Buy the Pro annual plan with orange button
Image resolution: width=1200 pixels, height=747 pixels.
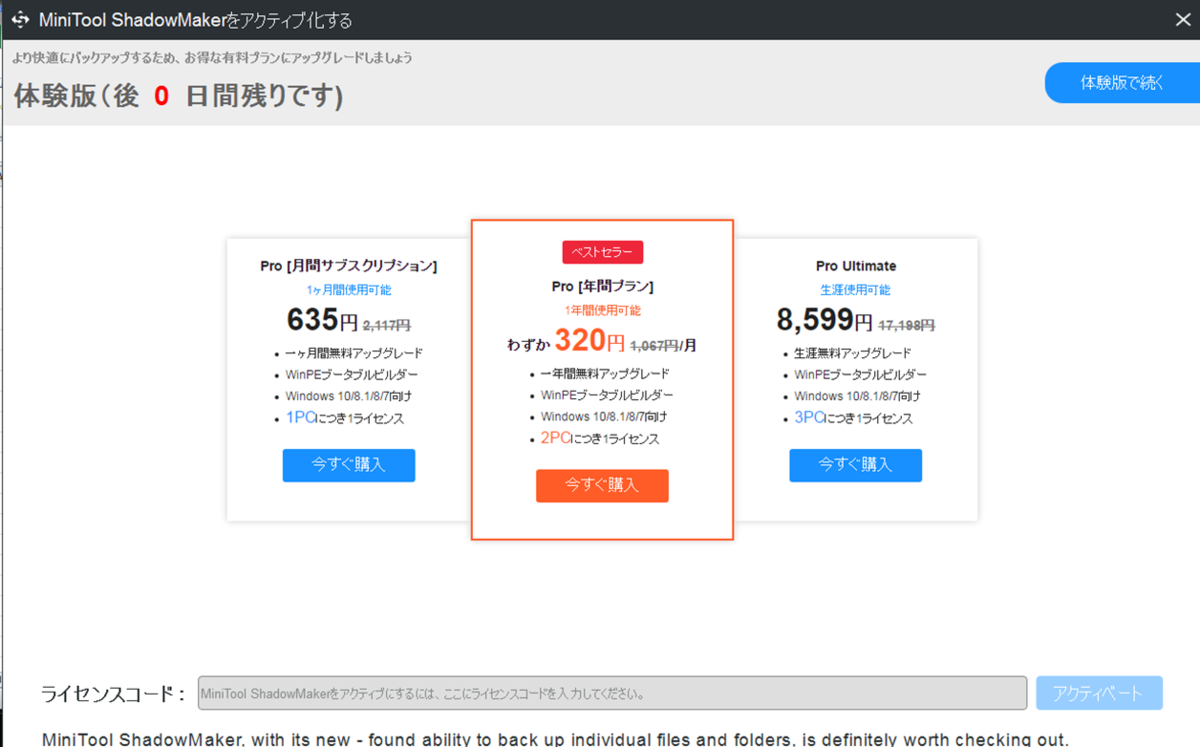(602, 485)
